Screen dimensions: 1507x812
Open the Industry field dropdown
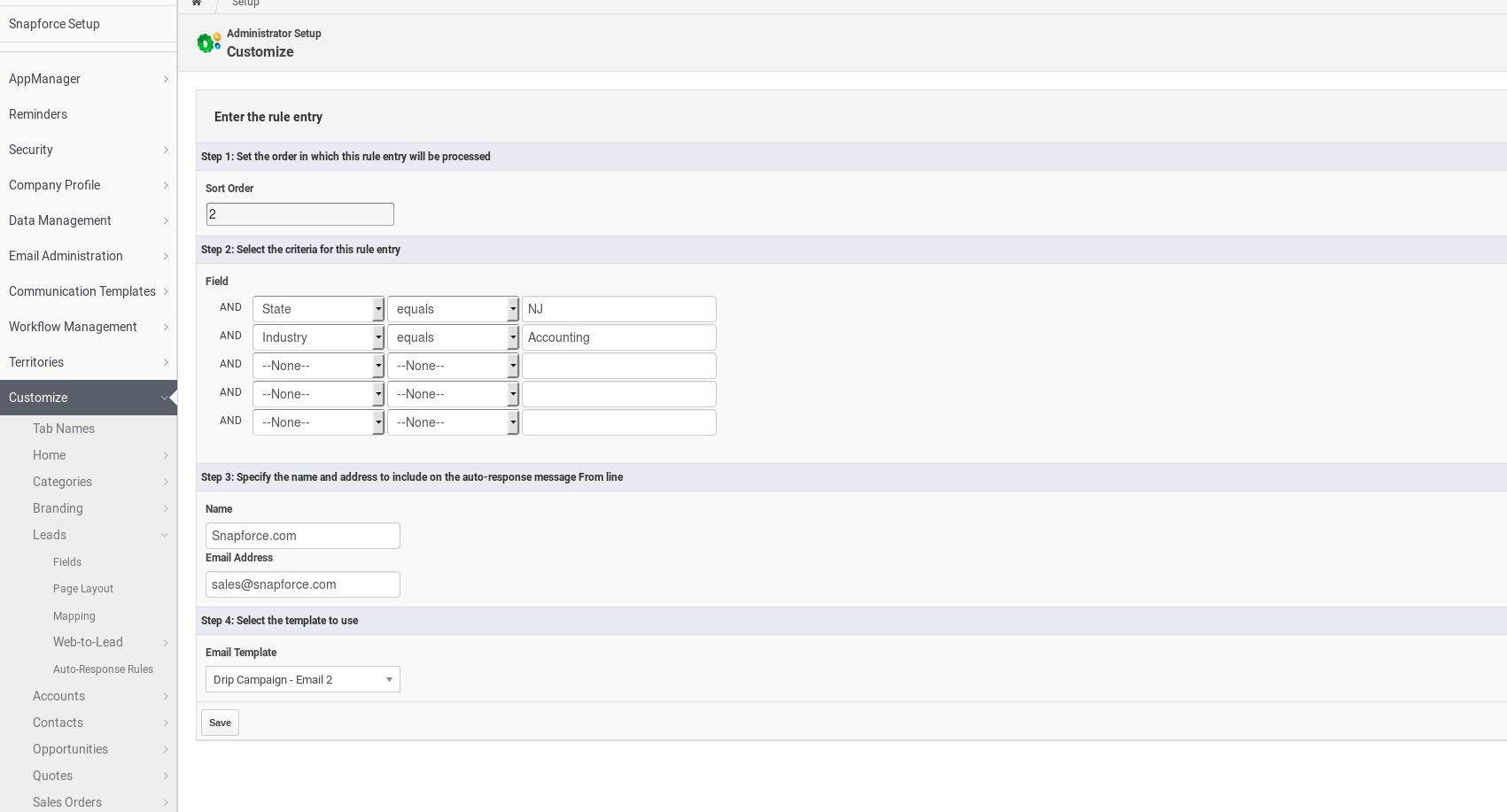[318, 337]
